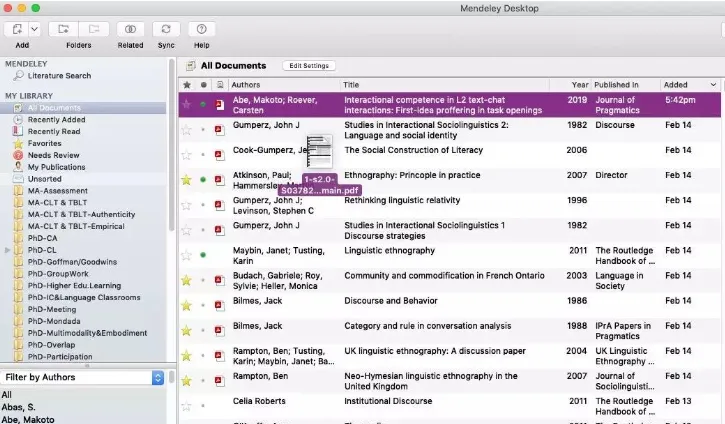Select Recently Read in My Library
This screenshot has height=424, width=725.
pyautogui.click(x=54, y=131)
